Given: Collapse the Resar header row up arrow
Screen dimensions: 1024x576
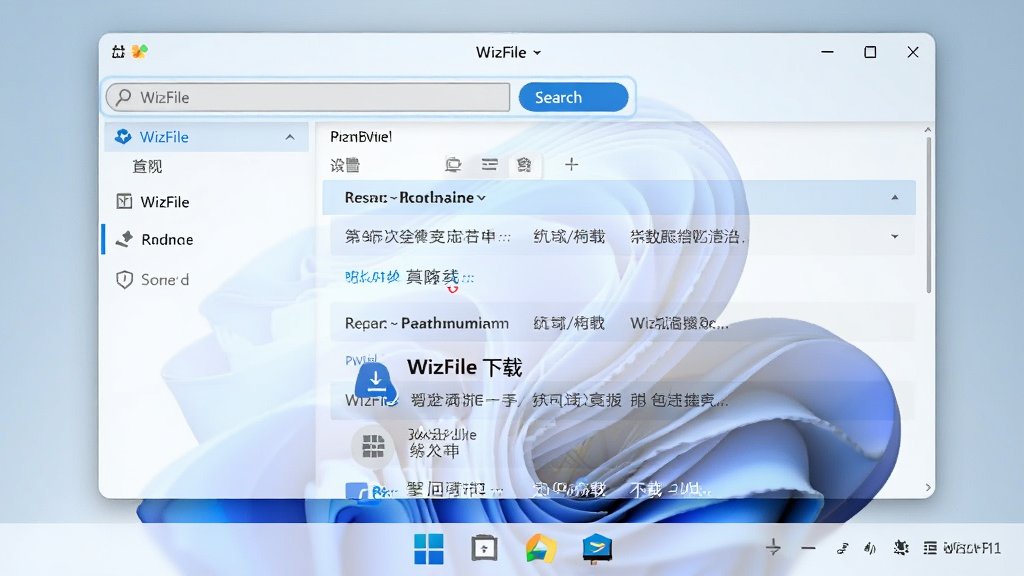Looking at the screenshot, I should [895, 197].
